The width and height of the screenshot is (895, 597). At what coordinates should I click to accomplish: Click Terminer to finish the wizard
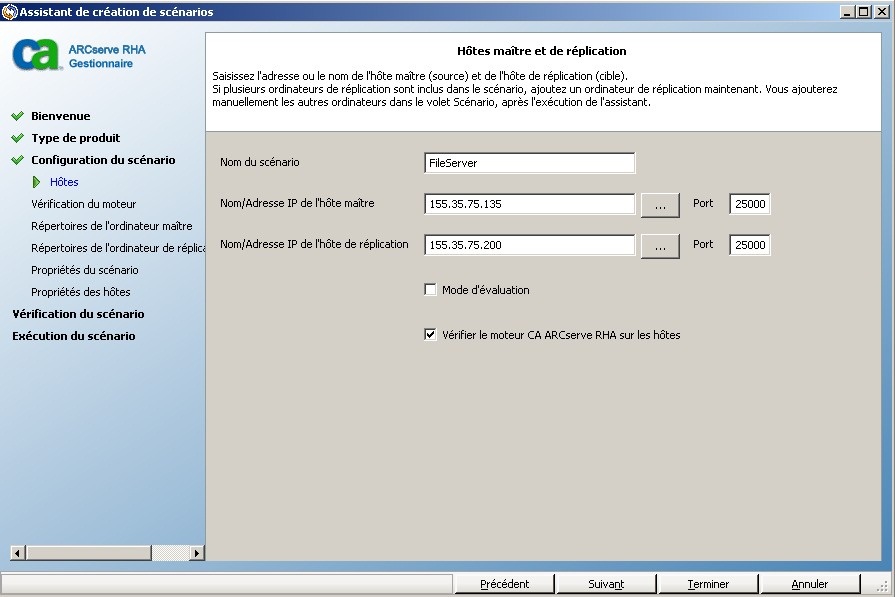[x=708, y=583]
